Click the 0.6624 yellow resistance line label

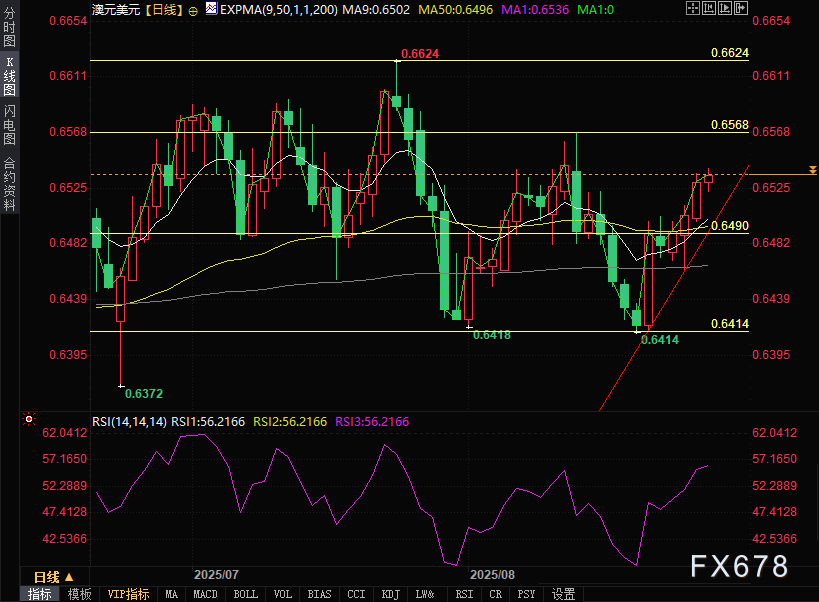pos(729,52)
